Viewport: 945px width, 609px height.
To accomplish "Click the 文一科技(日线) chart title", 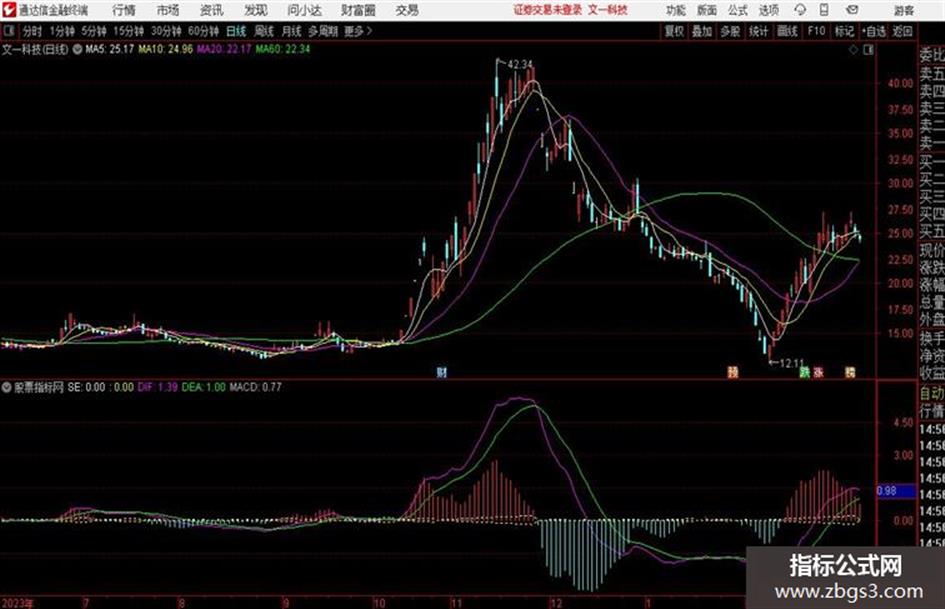I will [x=35, y=49].
